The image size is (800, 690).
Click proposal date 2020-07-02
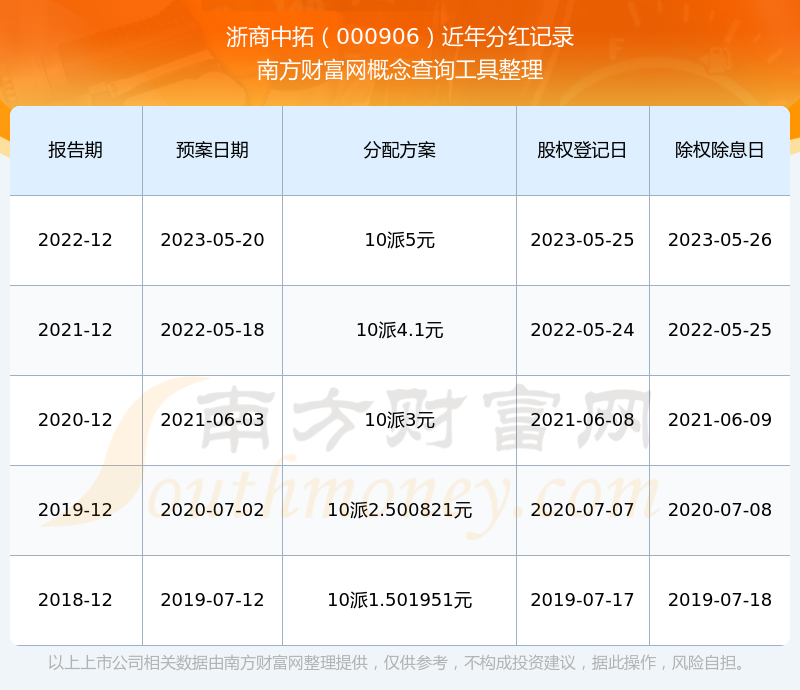(212, 509)
